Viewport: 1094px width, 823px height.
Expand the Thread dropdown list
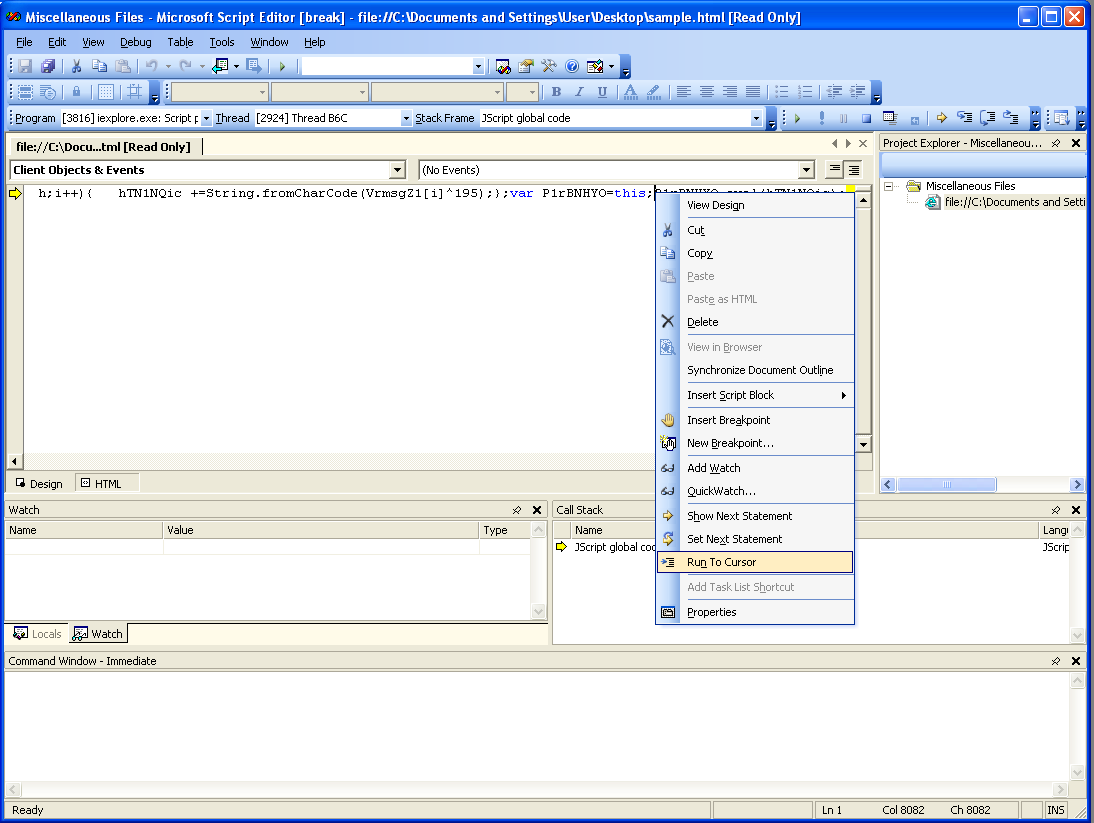click(x=406, y=118)
